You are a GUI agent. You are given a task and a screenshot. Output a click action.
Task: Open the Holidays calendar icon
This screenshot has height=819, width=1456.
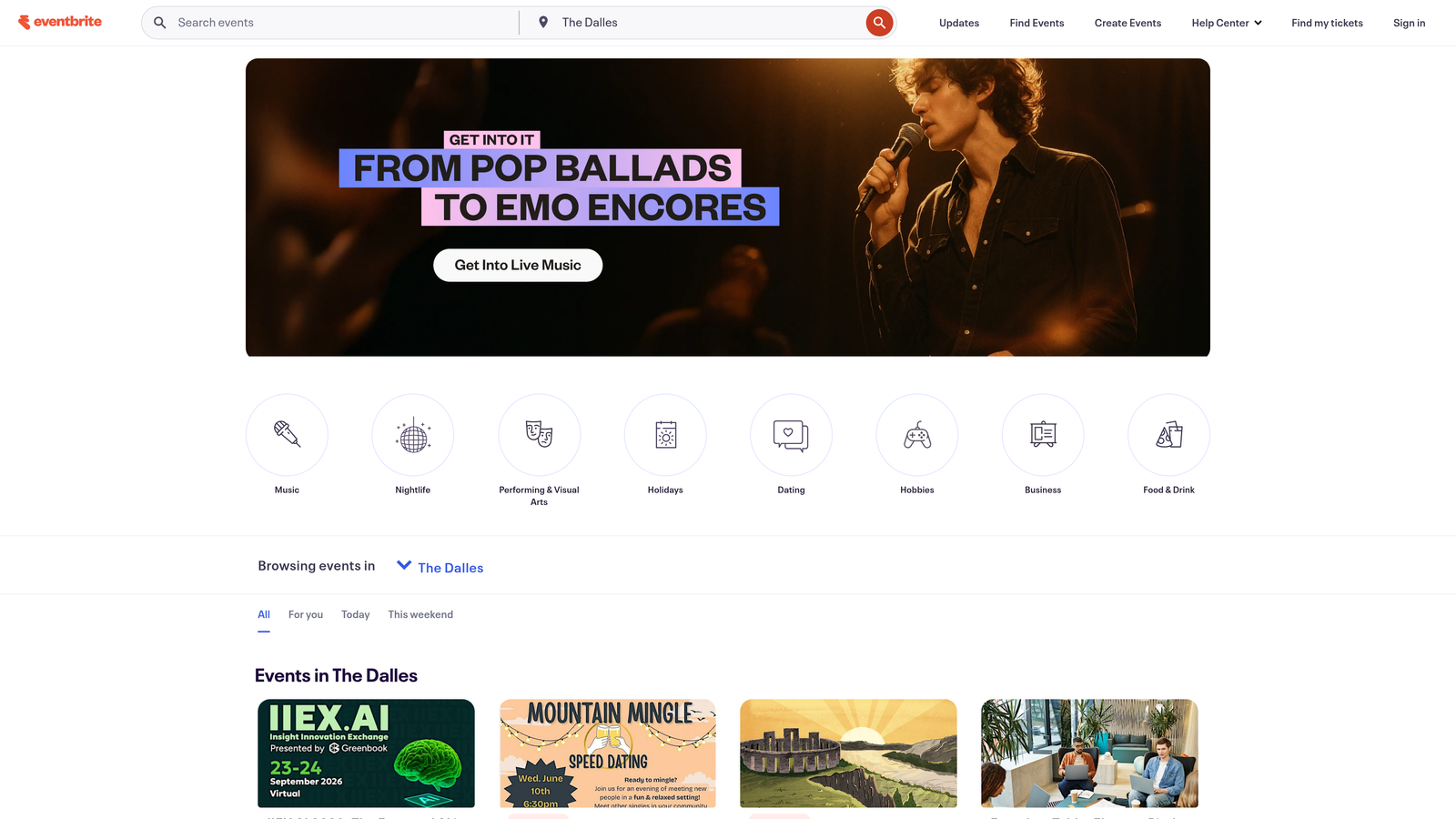pyautogui.click(x=665, y=435)
